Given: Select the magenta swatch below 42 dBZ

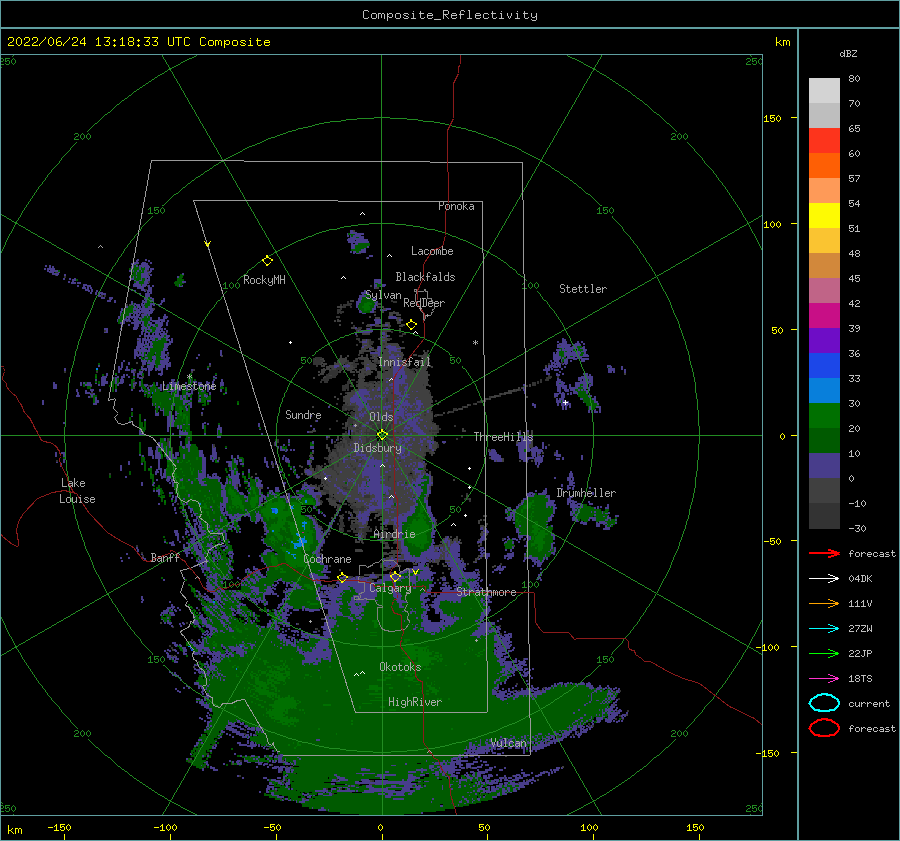Looking at the screenshot, I should coord(824,315).
